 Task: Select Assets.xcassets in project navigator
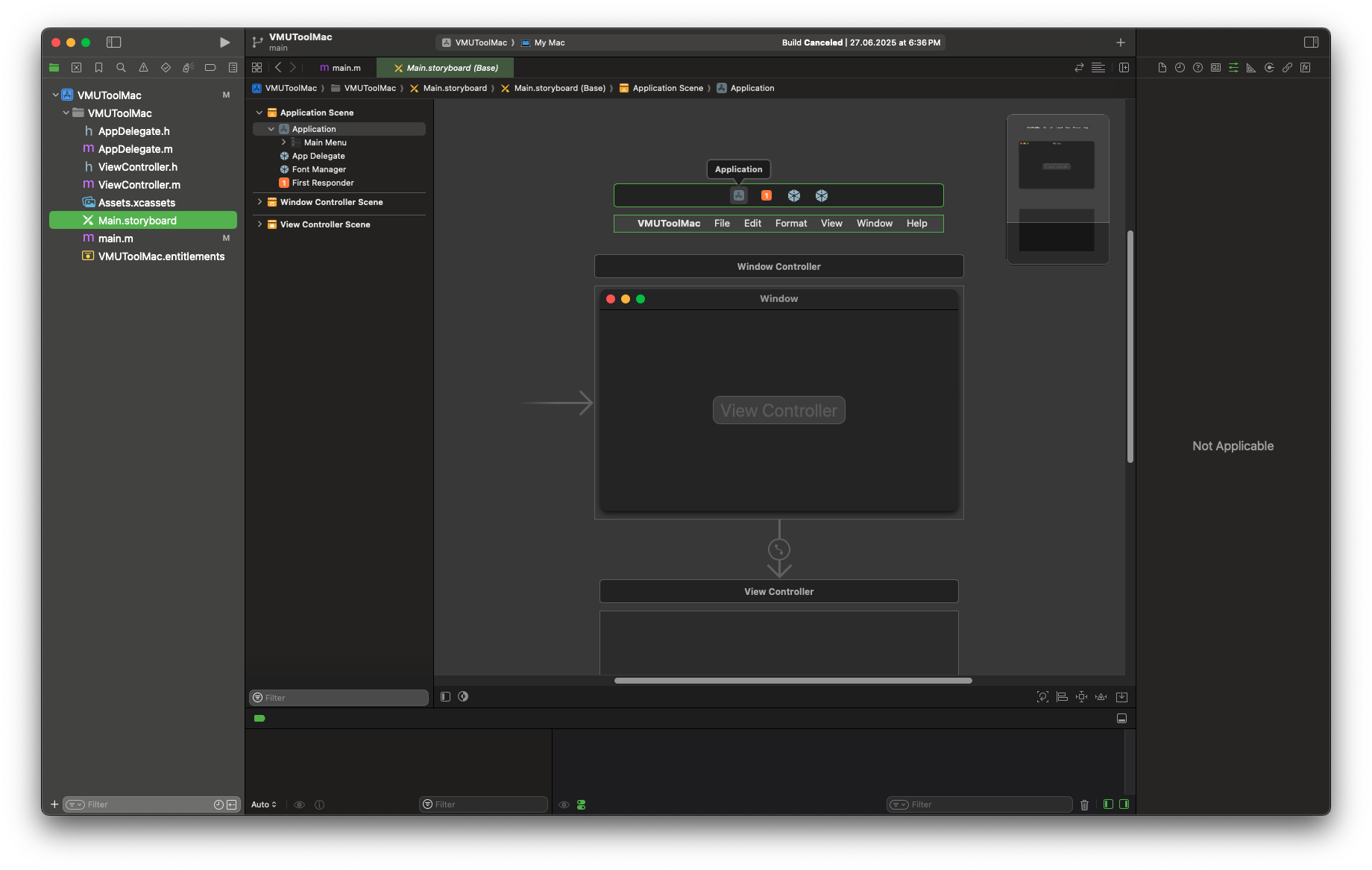pyautogui.click(x=143, y=203)
